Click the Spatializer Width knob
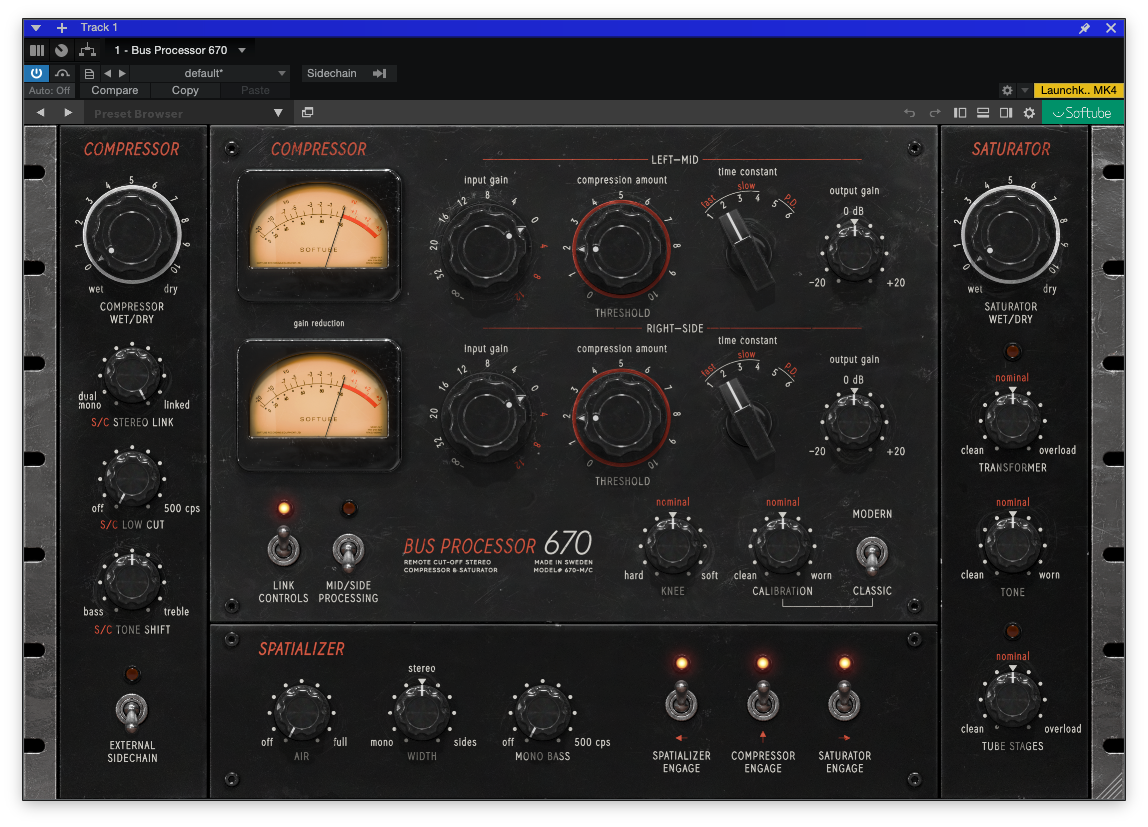Viewport: 1148px width, 827px height. click(x=422, y=712)
